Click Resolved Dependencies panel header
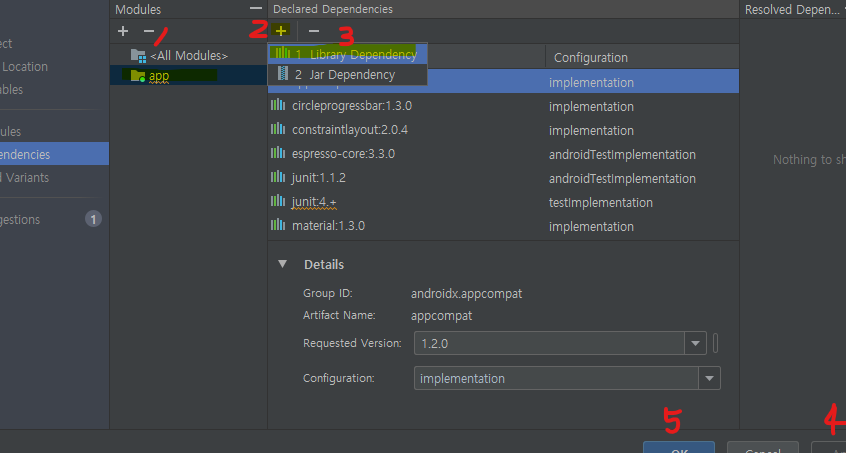 (792, 9)
